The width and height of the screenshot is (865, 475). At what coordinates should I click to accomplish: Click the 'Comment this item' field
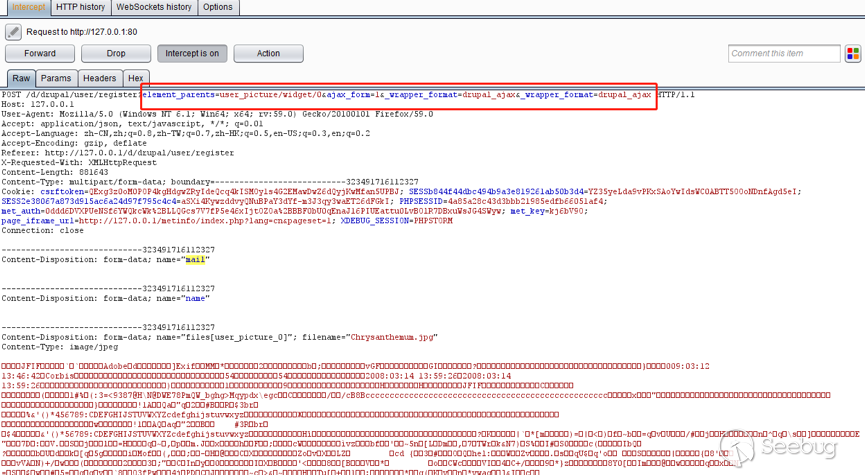pos(784,53)
